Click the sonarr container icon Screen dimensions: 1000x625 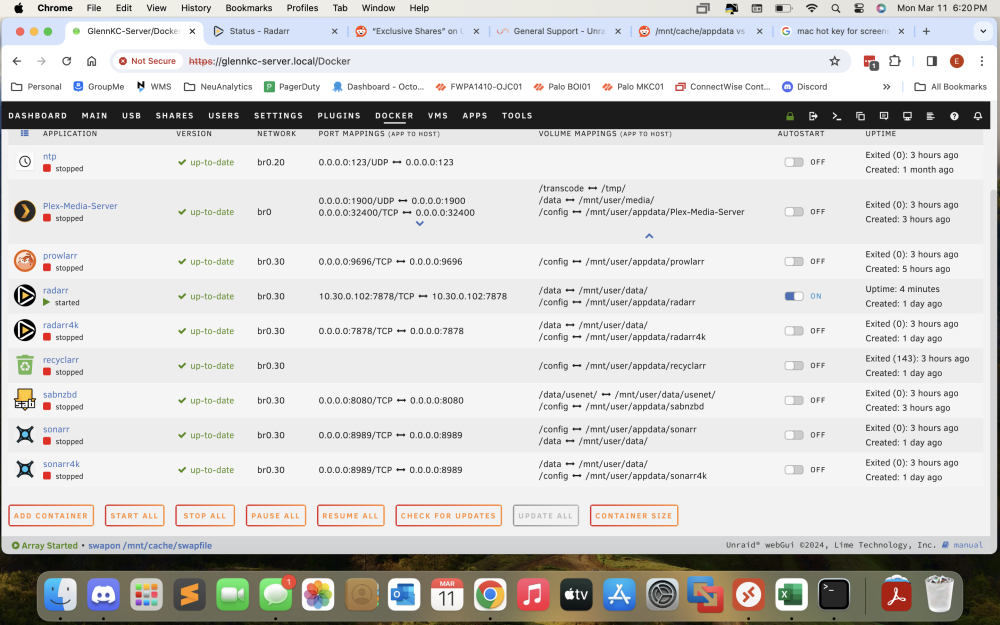pos(25,434)
